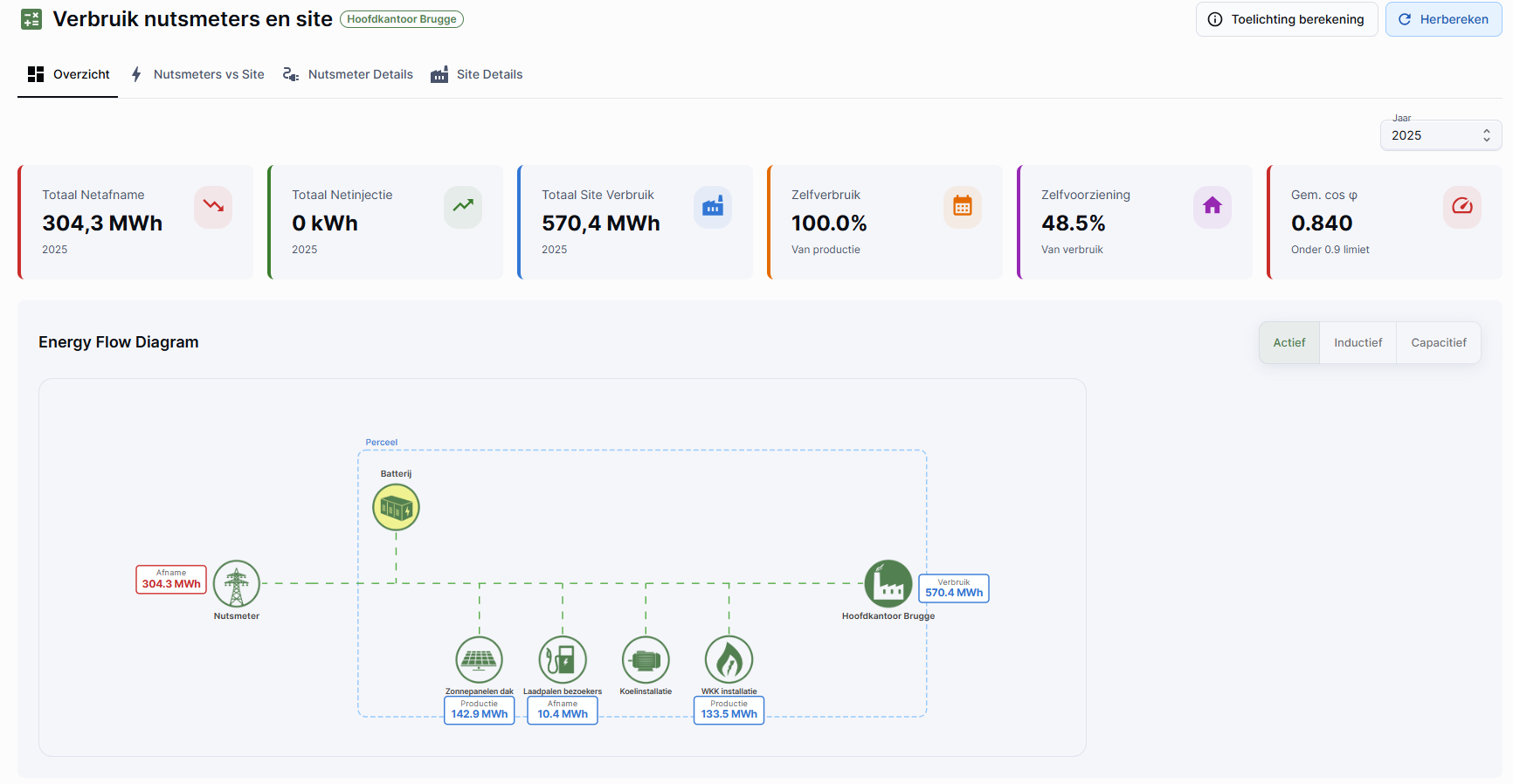1513x784 pixels.
Task: Switch diagram to Actief power
Action: pyautogui.click(x=1289, y=343)
